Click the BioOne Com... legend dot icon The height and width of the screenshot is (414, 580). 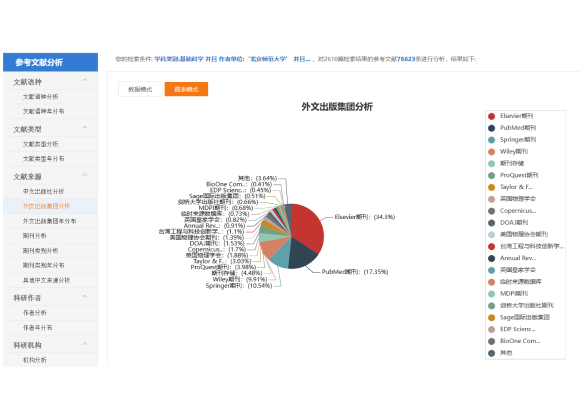[x=492, y=341]
